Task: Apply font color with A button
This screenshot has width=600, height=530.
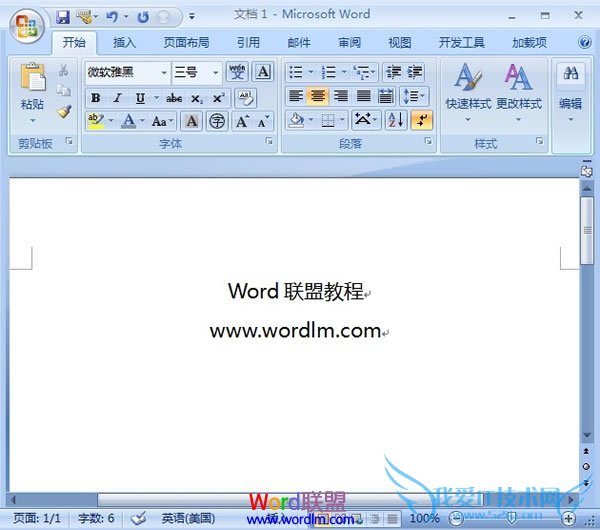Action: tap(129, 121)
